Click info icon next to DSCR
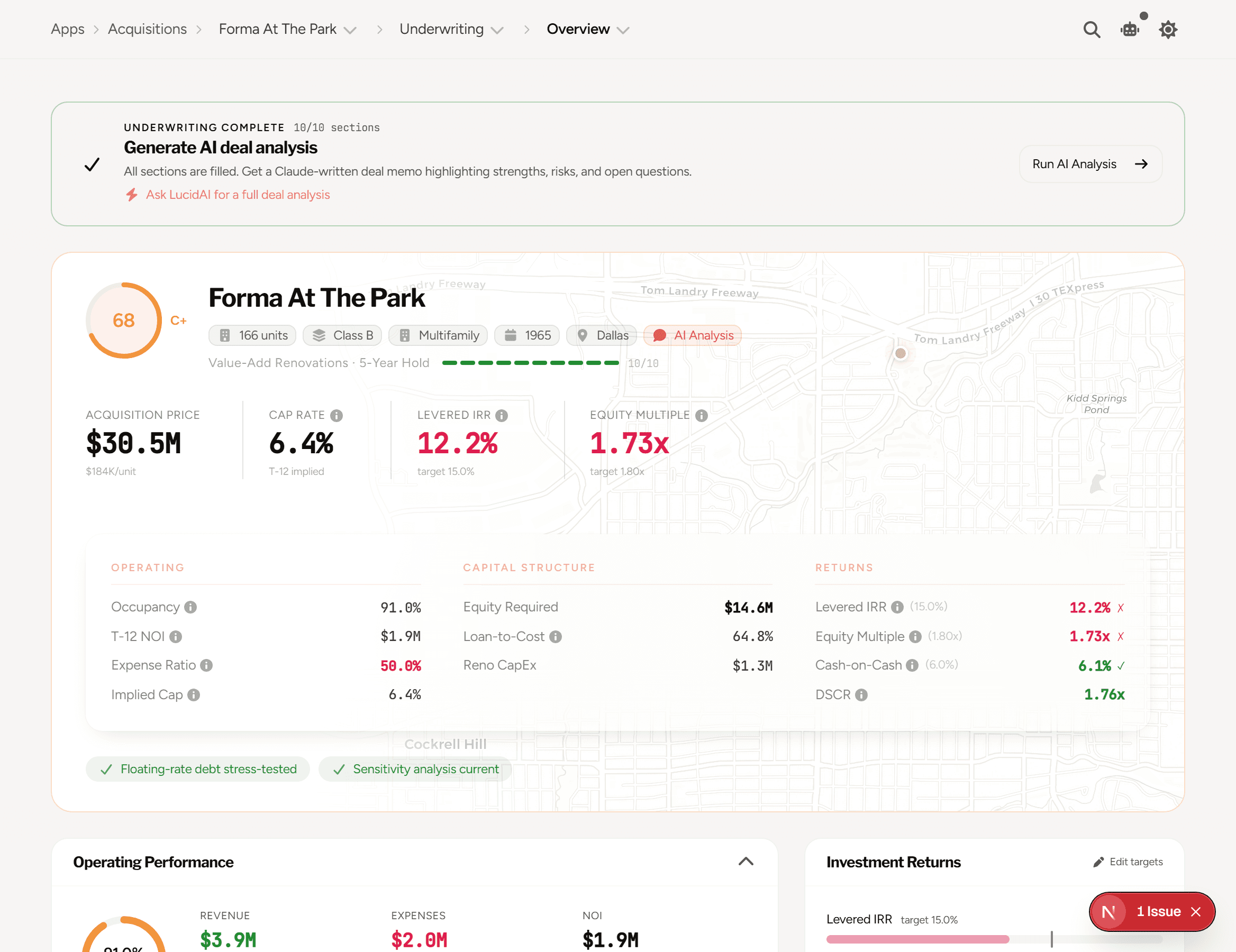The image size is (1236, 952). coord(861,694)
